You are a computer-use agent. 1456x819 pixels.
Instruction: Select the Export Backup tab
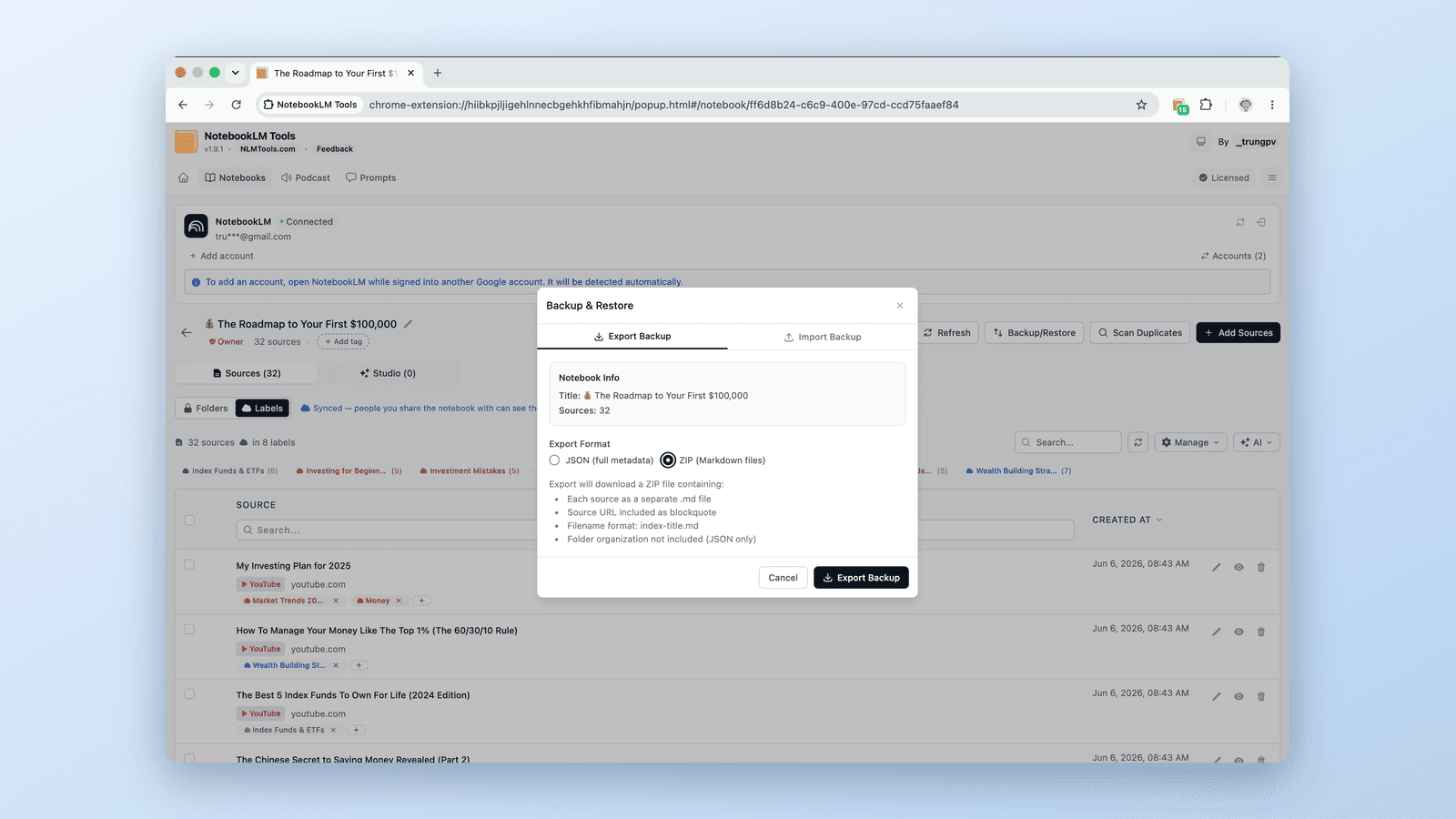coord(632,337)
